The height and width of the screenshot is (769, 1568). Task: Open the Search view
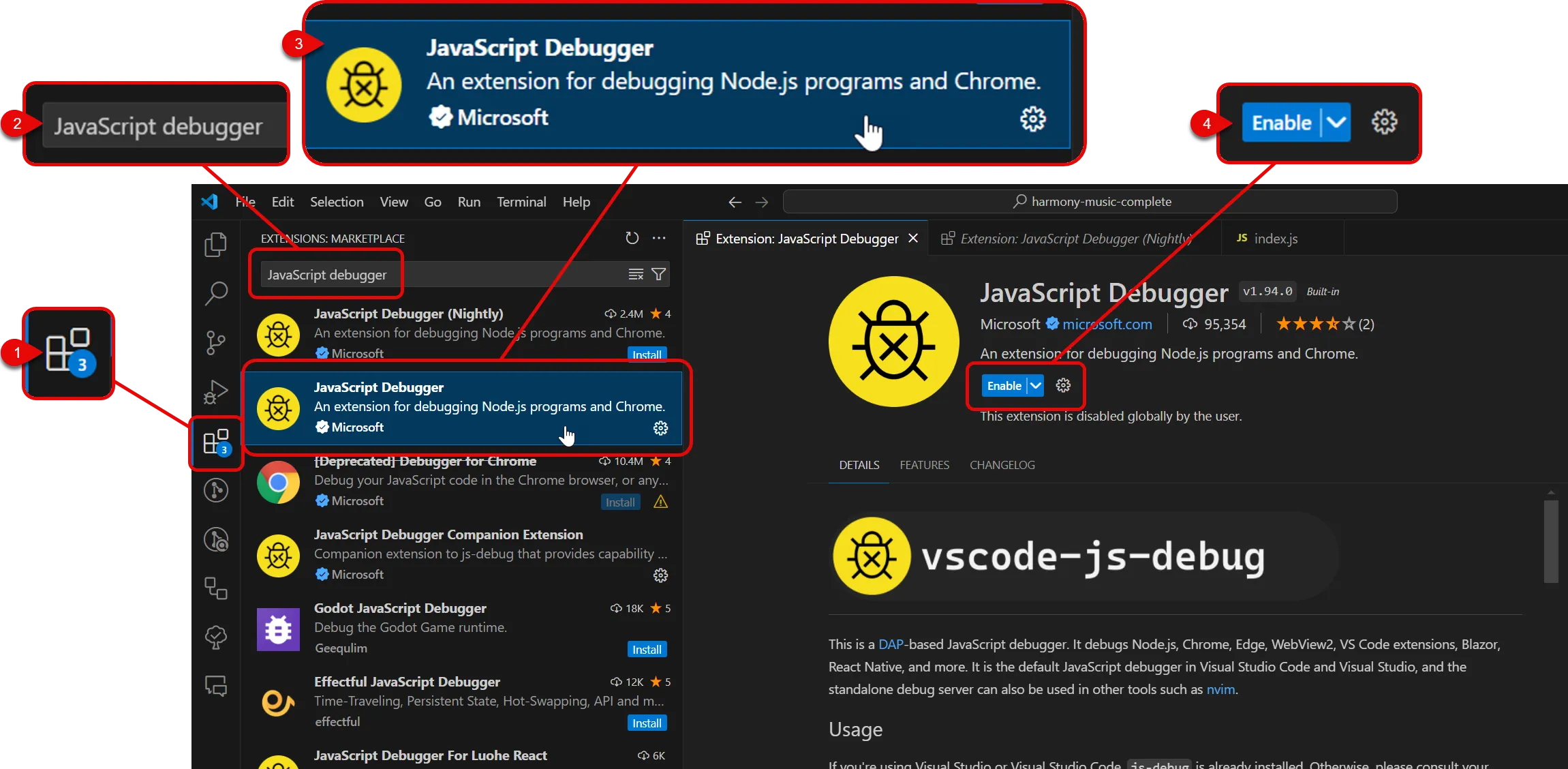point(216,293)
